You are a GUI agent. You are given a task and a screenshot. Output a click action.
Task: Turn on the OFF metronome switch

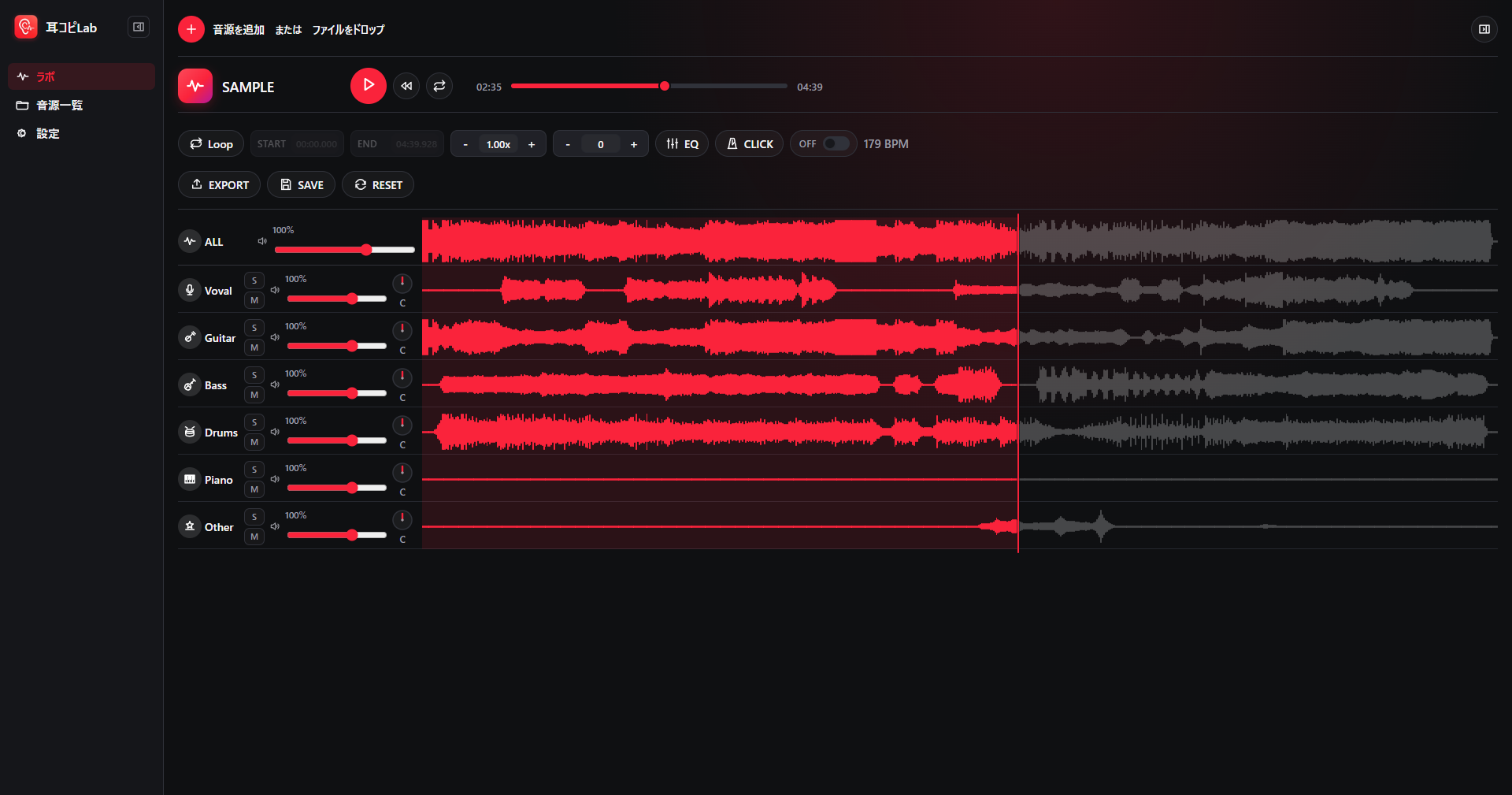[x=836, y=143]
